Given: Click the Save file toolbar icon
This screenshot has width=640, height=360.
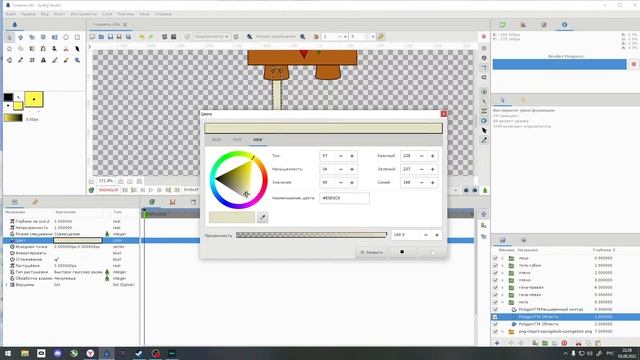Looking at the screenshot, I should (x=110, y=37).
